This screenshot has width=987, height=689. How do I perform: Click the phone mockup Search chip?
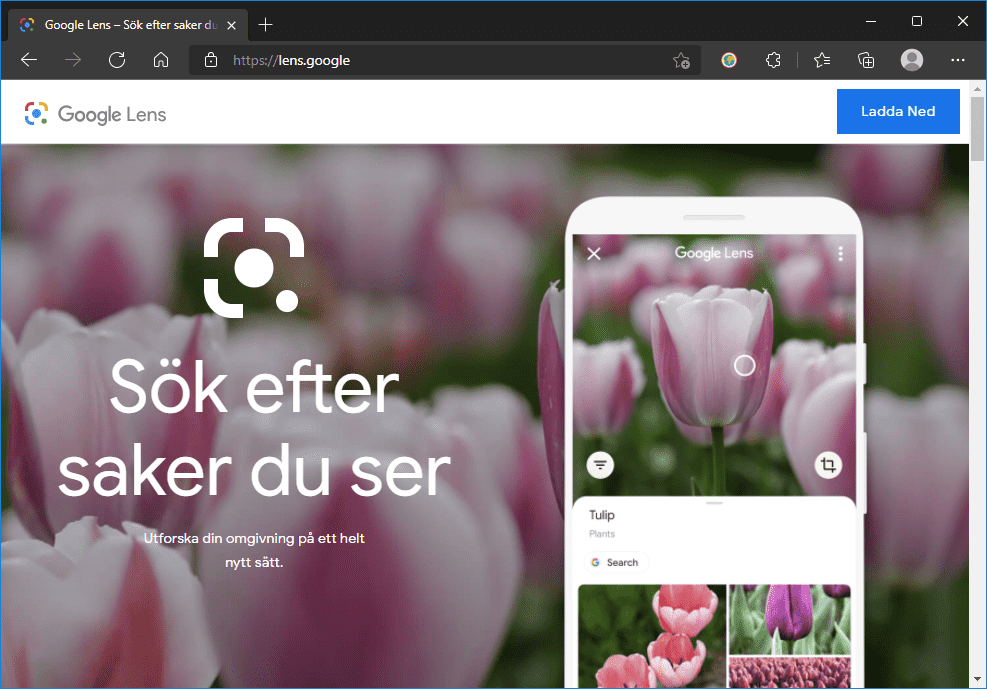point(615,563)
